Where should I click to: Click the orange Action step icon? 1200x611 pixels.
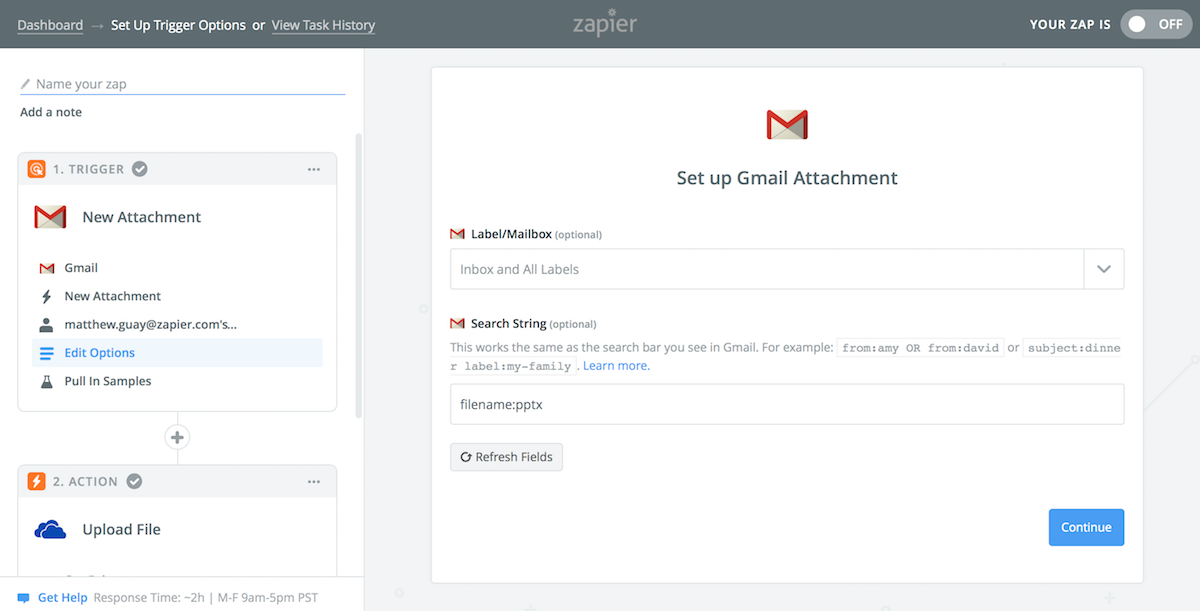pos(36,481)
